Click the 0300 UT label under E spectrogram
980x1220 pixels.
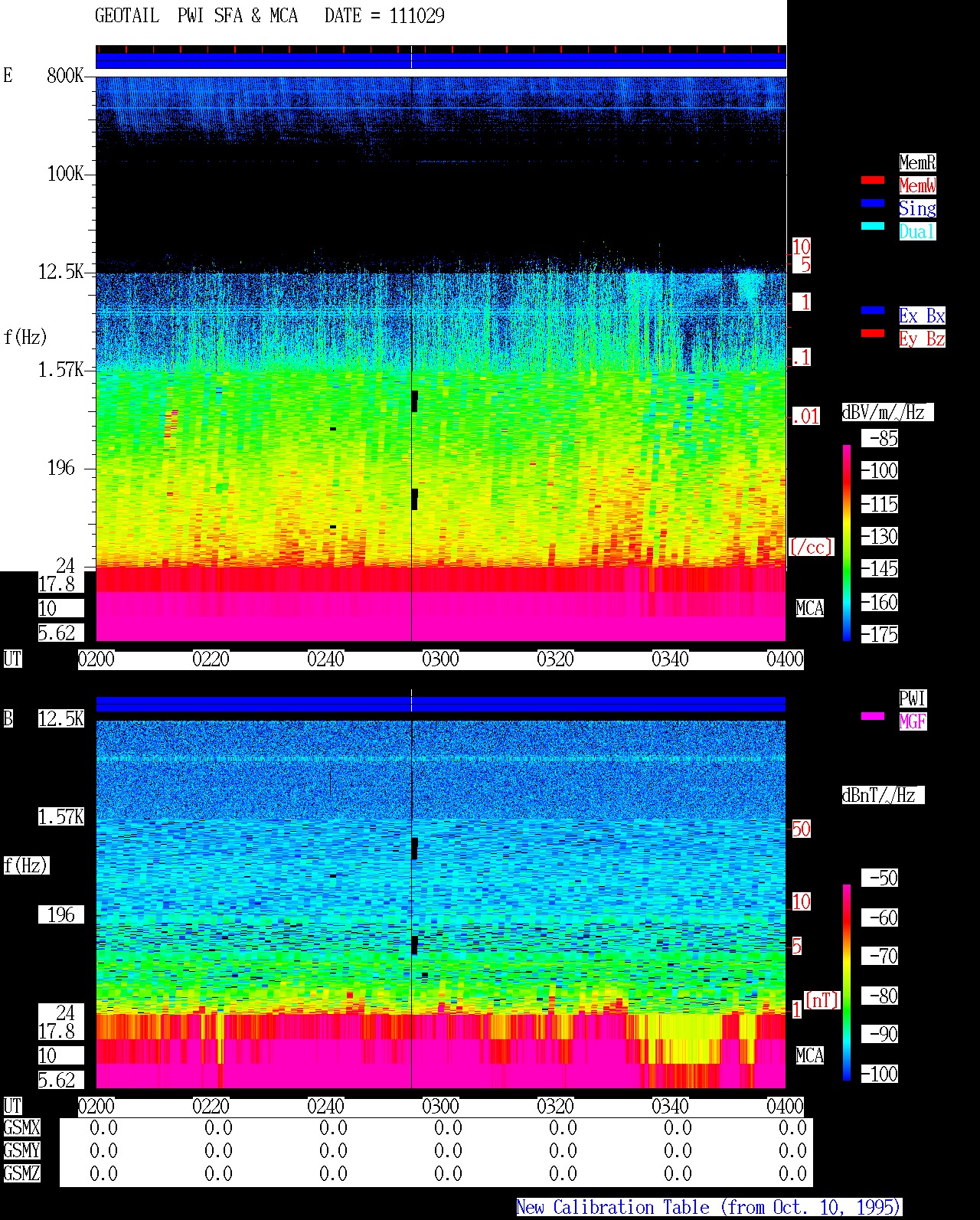(440, 659)
